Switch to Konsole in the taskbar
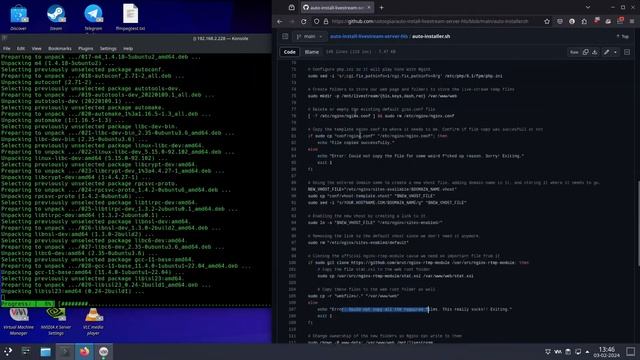 pos(65,351)
